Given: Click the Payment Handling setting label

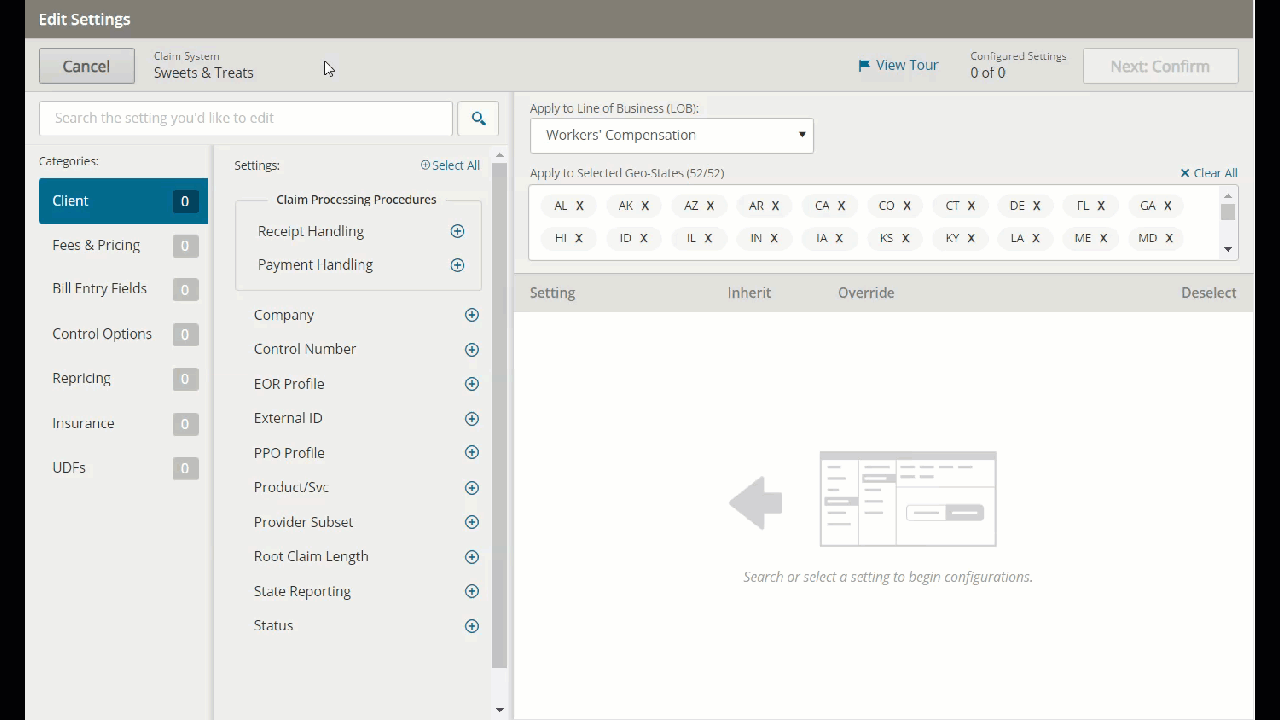Looking at the screenshot, I should tap(315, 265).
